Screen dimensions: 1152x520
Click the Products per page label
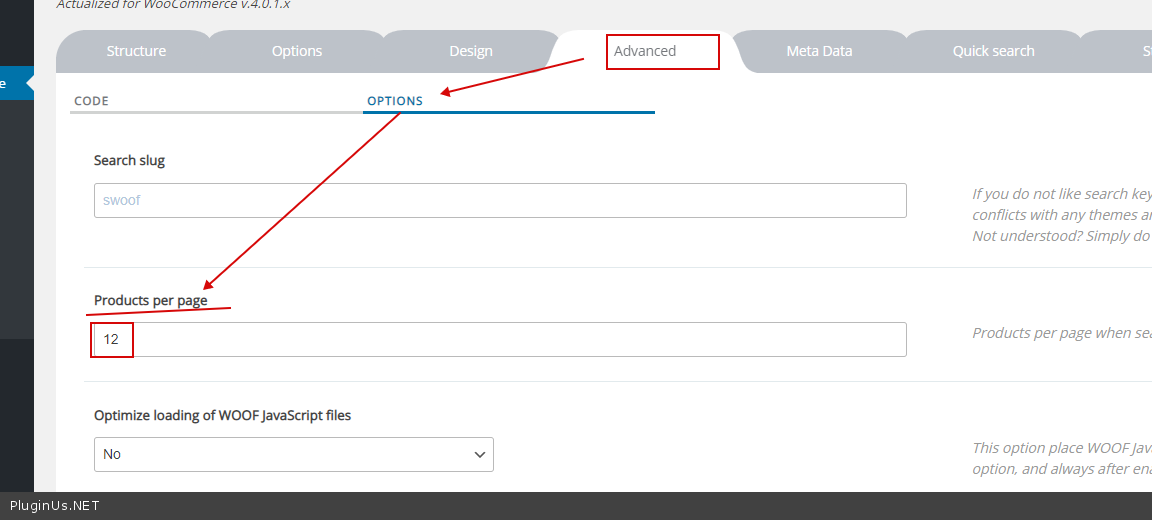tap(150, 300)
